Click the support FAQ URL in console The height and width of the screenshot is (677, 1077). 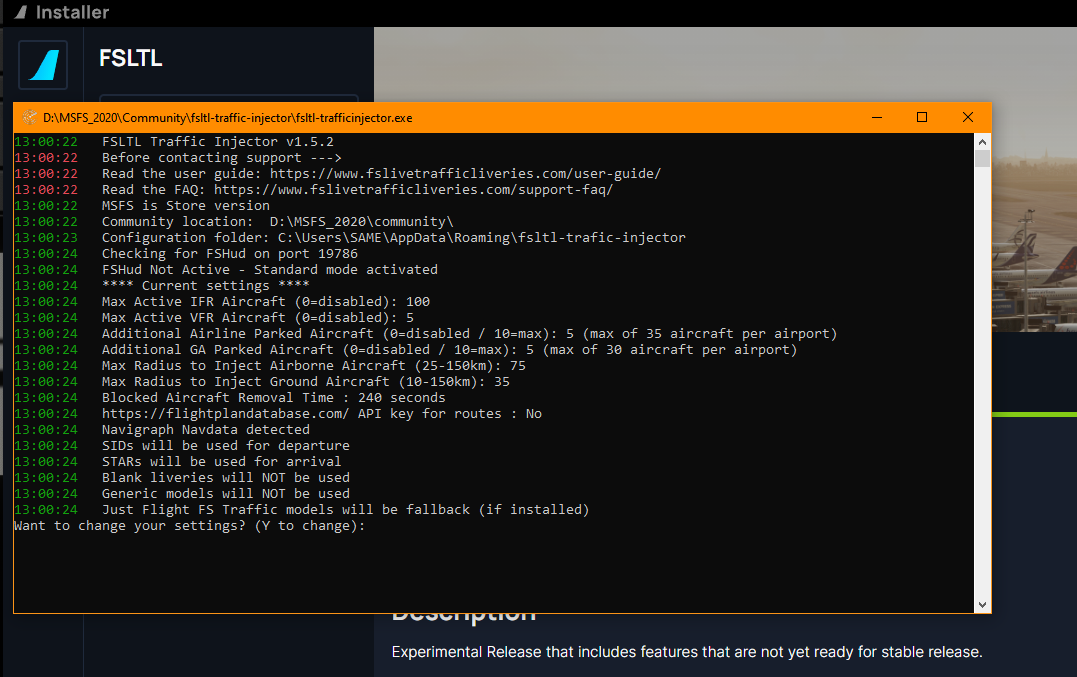413,190
